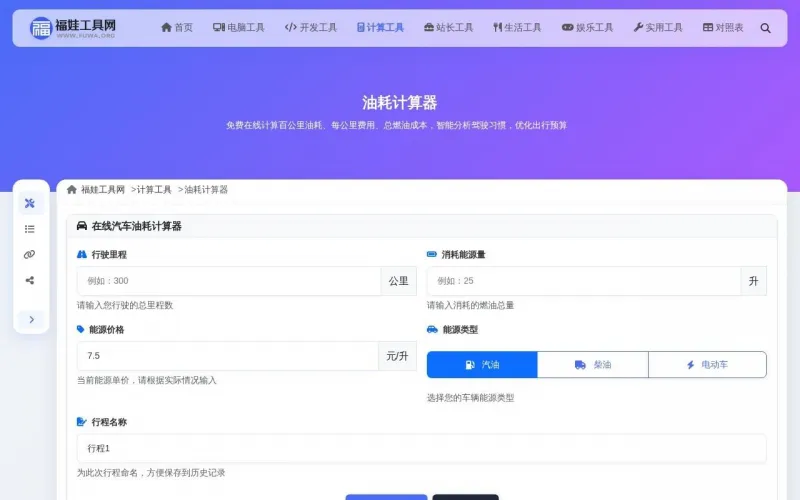The height and width of the screenshot is (500, 800).
Task: Click the 元/升 unit label
Action: tap(397, 356)
